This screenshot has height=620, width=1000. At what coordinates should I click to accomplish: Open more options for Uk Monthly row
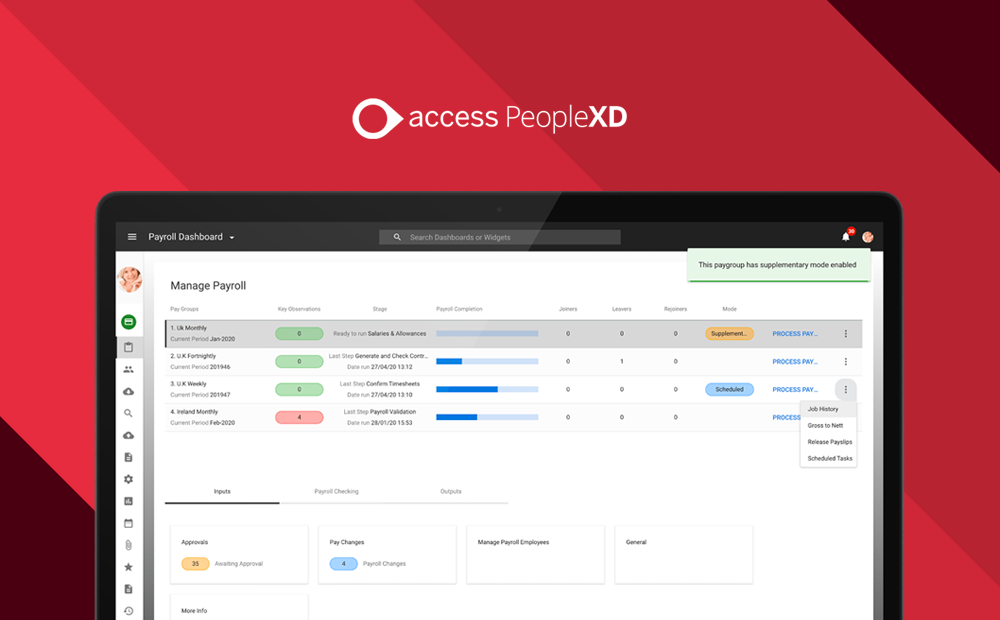(846, 334)
